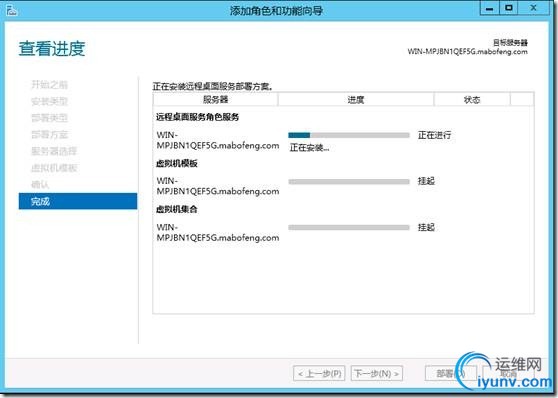
Task: Click the 远程桌面服务角色服务 progress bar
Action: (349, 135)
